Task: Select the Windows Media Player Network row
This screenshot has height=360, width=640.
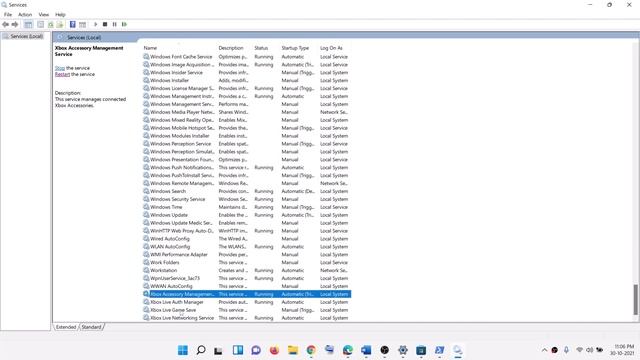Action: tap(247, 112)
